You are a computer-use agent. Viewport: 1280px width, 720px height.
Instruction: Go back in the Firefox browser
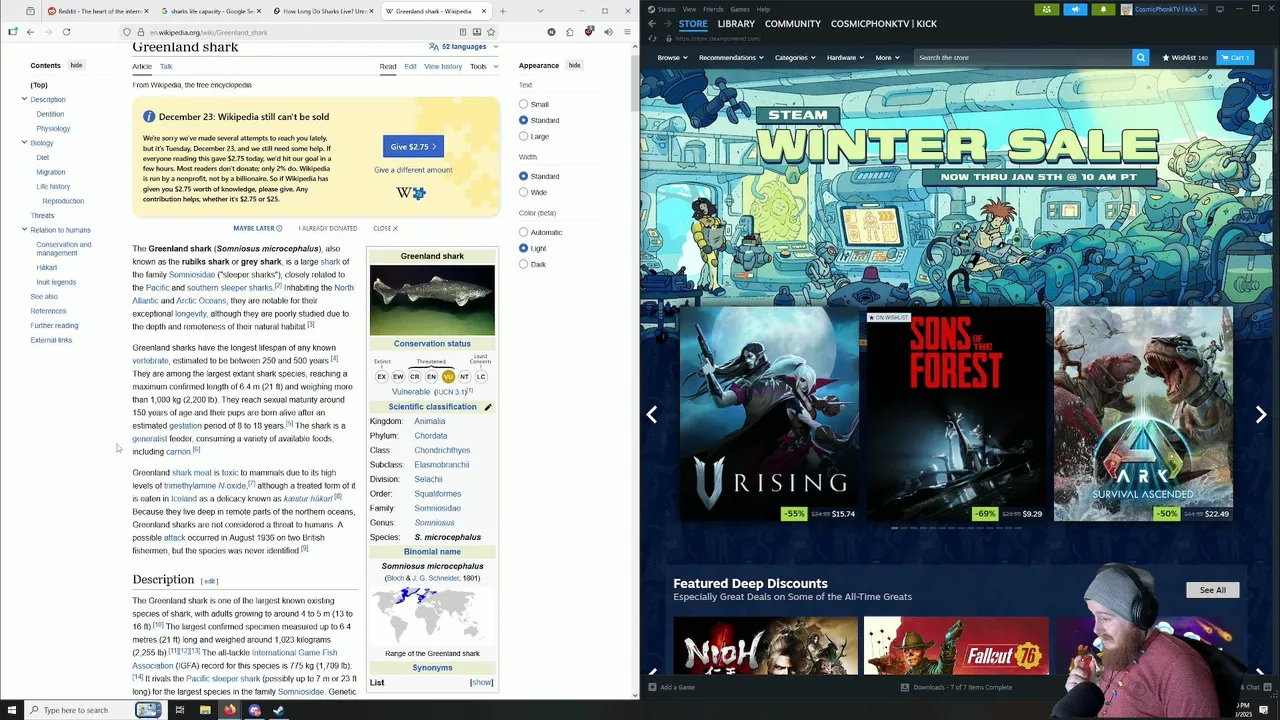click(30, 32)
